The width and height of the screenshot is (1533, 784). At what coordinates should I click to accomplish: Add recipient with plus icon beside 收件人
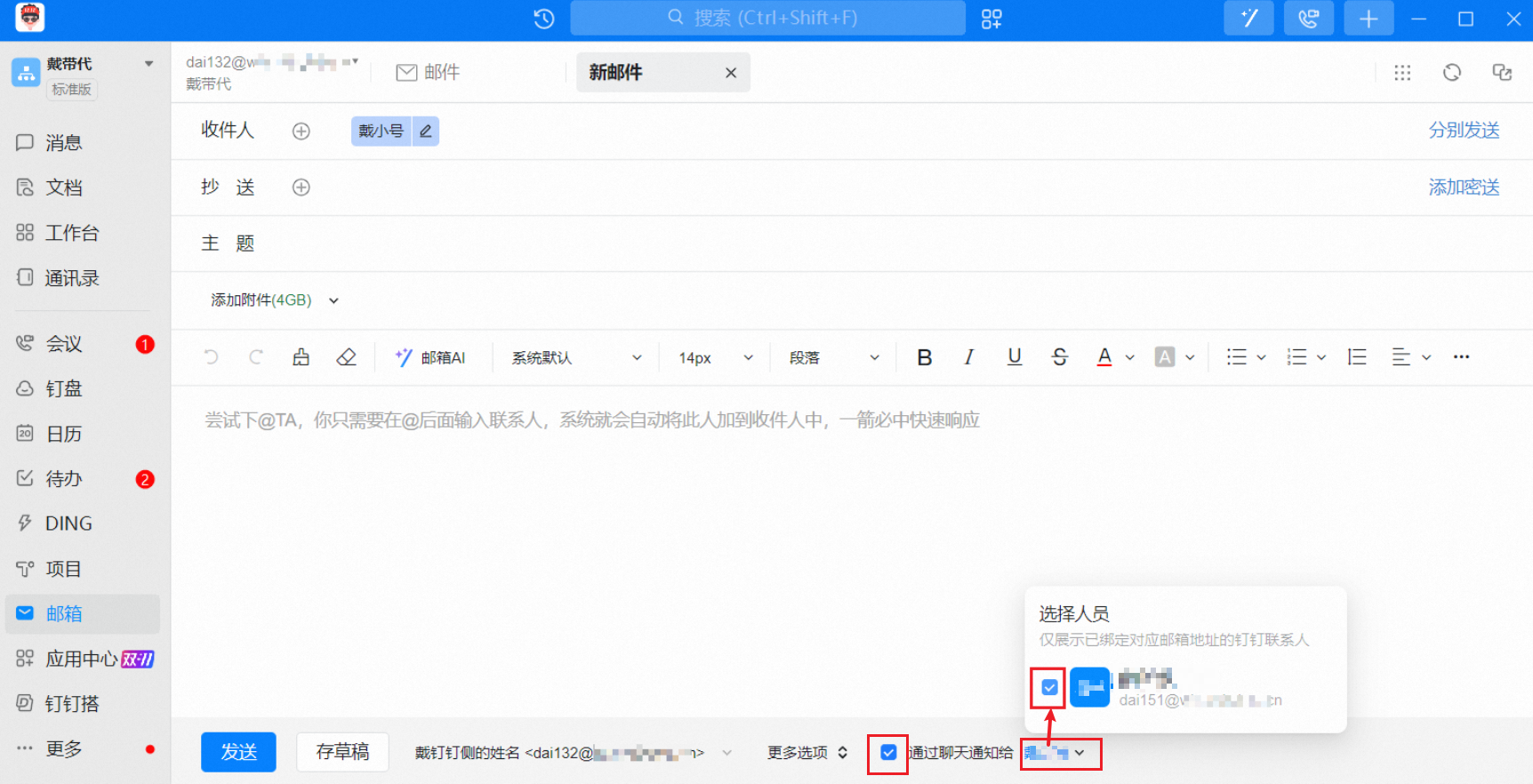point(301,132)
